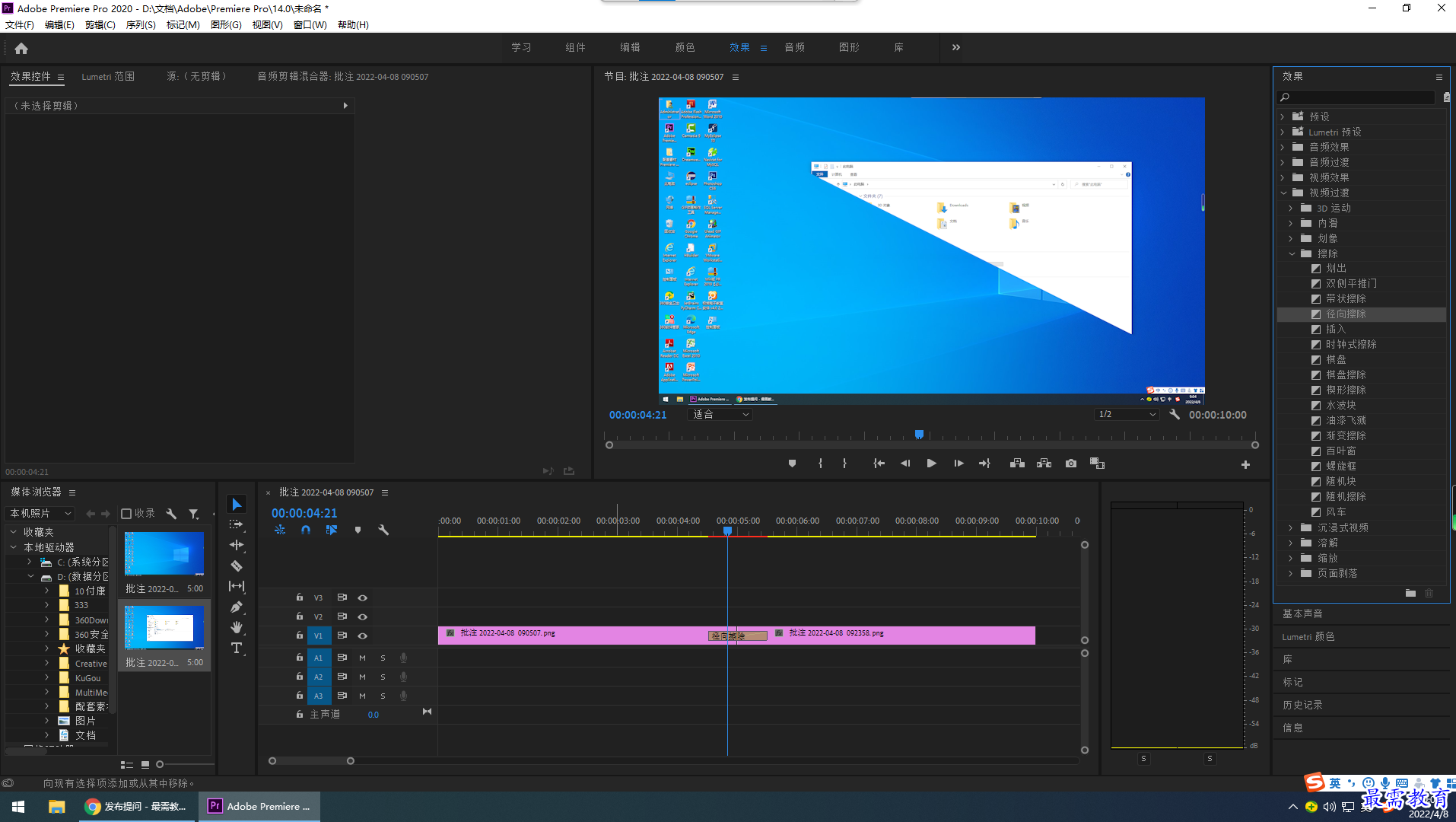The image size is (1456, 822).
Task: Open the 本机照片 dropdown in media browser
Action: click(40, 514)
